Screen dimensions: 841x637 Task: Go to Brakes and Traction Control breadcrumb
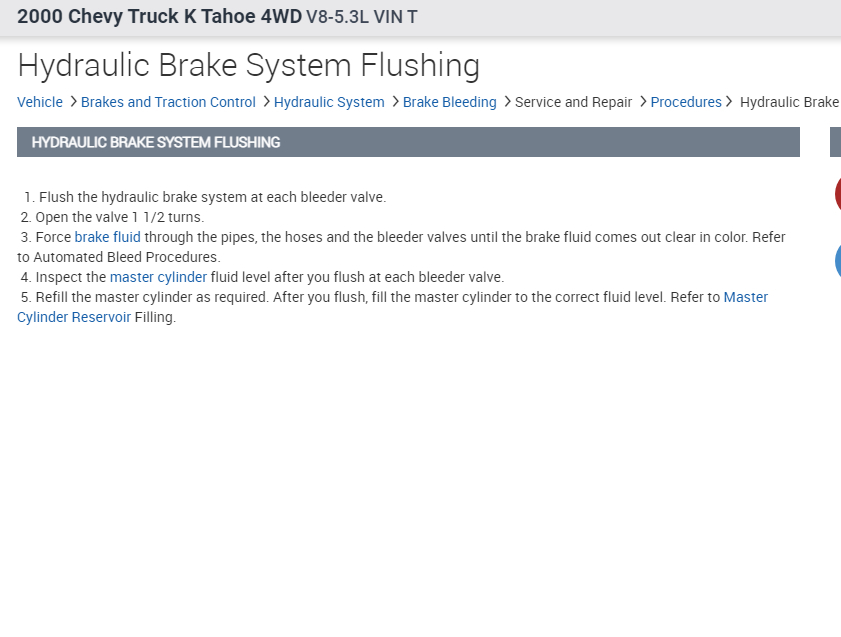tap(168, 102)
